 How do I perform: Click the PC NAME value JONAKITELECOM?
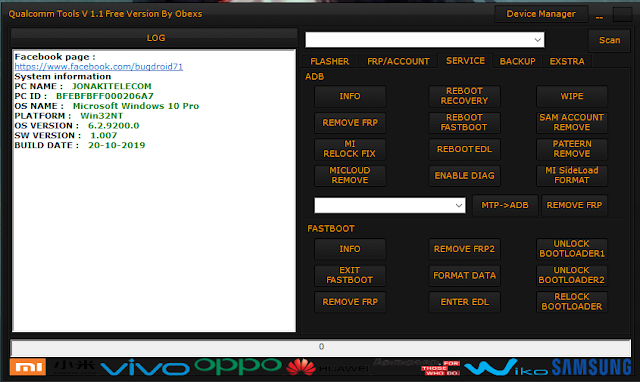[x=111, y=87]
